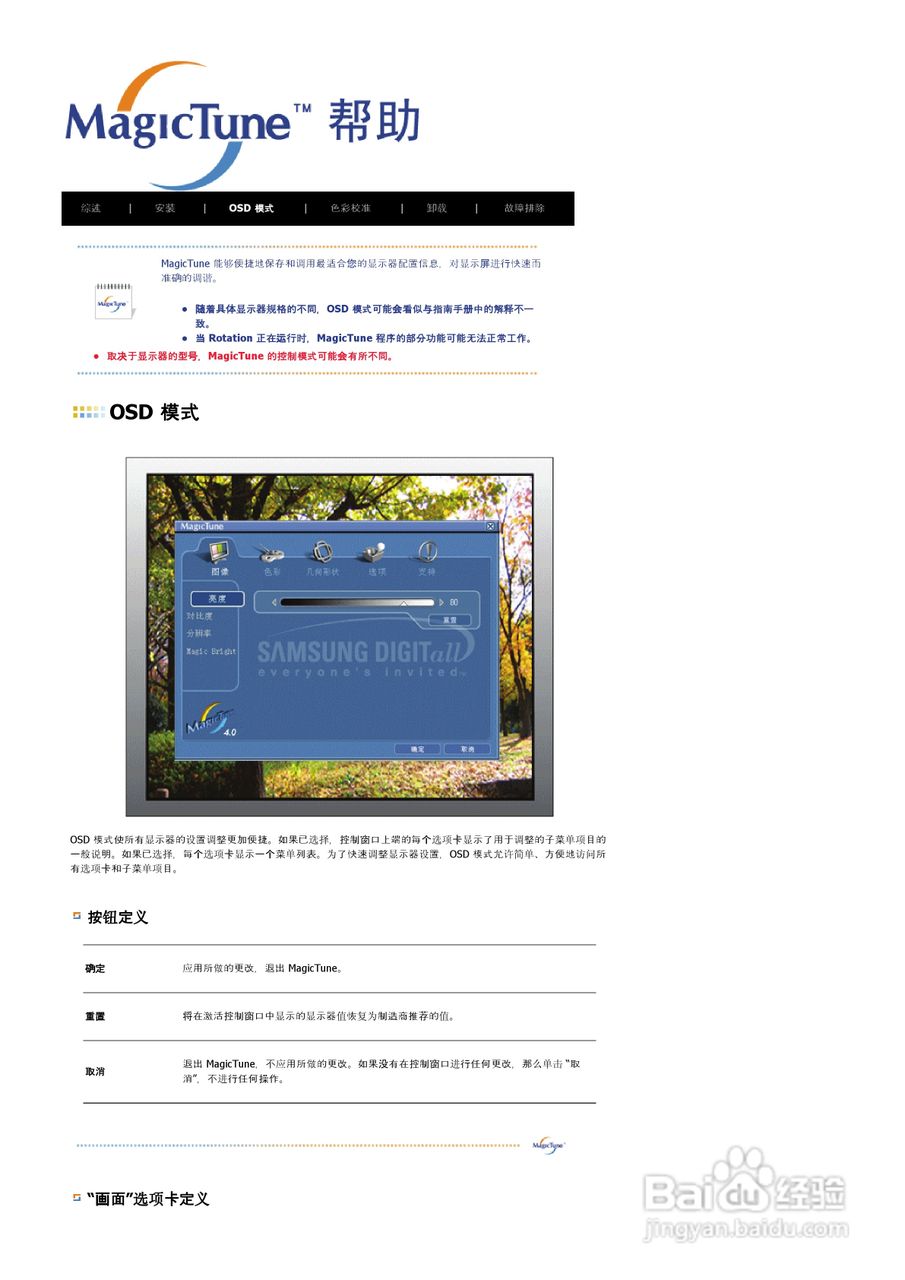The width and height of the screenshot is (905, 1280).
Task: Click the small MagicTune logo by the divider
Action: (x=548, y=1145)
